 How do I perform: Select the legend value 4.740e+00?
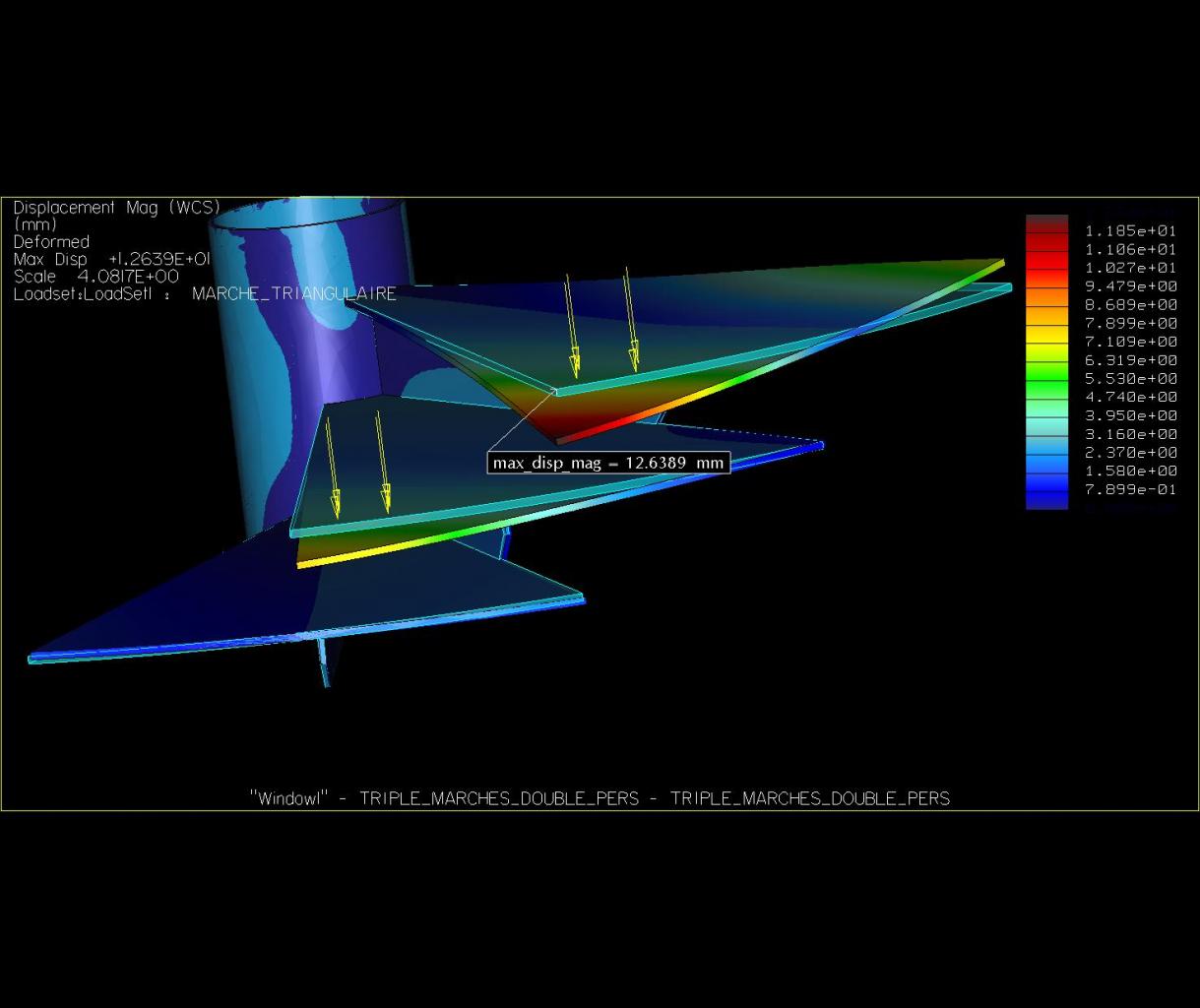point(1130,397)
